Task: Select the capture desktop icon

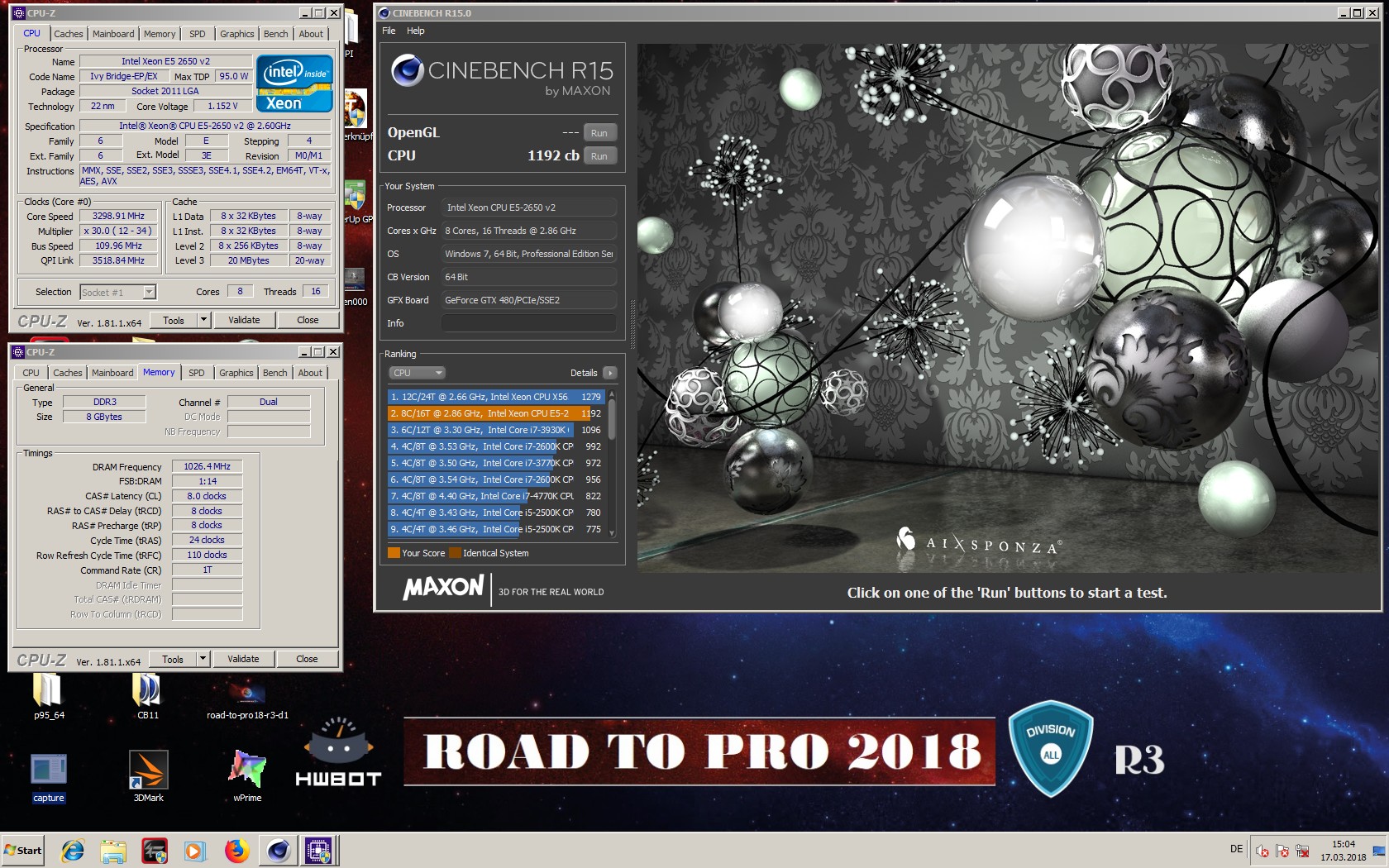Action: [x=49, y=771]
